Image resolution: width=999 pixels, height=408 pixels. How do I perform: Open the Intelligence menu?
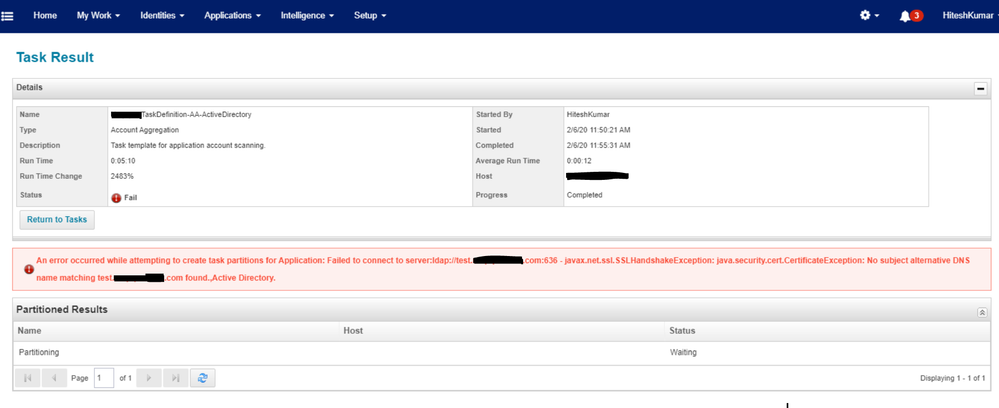[x=307, y=16]
